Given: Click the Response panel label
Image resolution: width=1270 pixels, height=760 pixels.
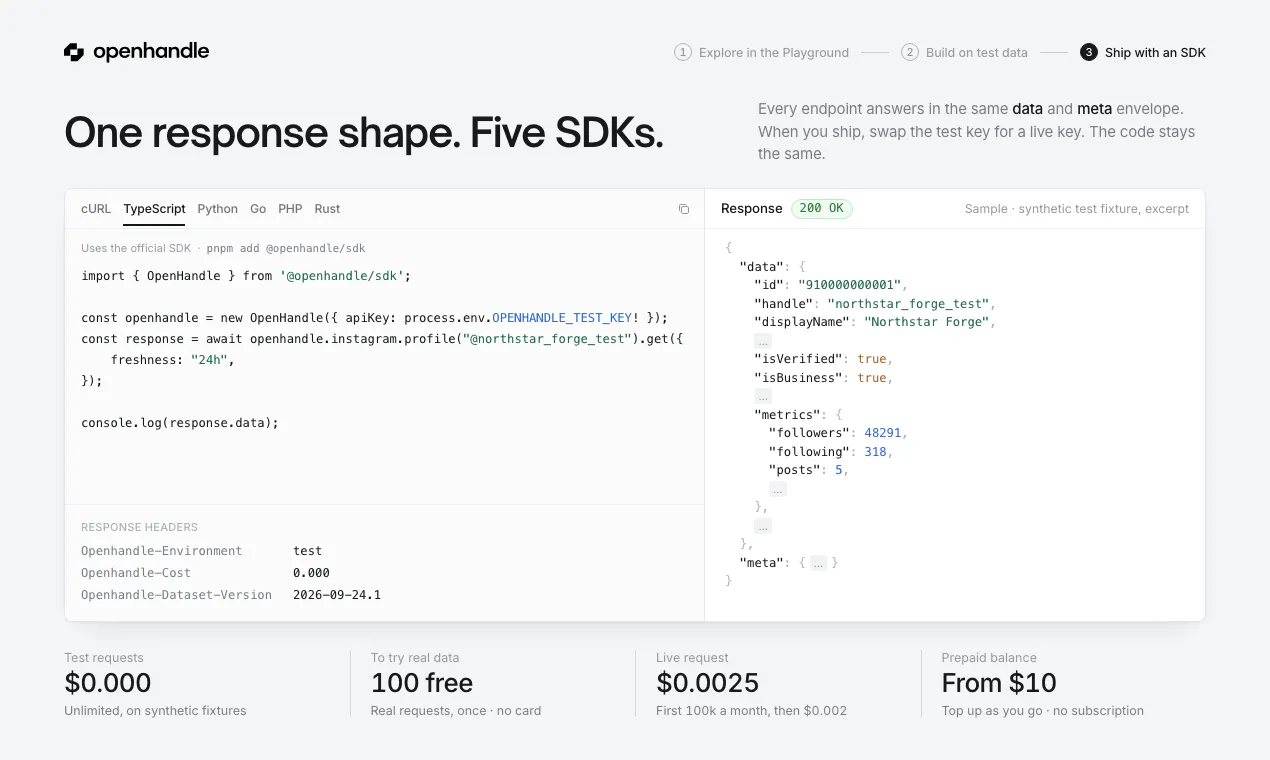Looking at the screenshot, I should tap(752, 209).
